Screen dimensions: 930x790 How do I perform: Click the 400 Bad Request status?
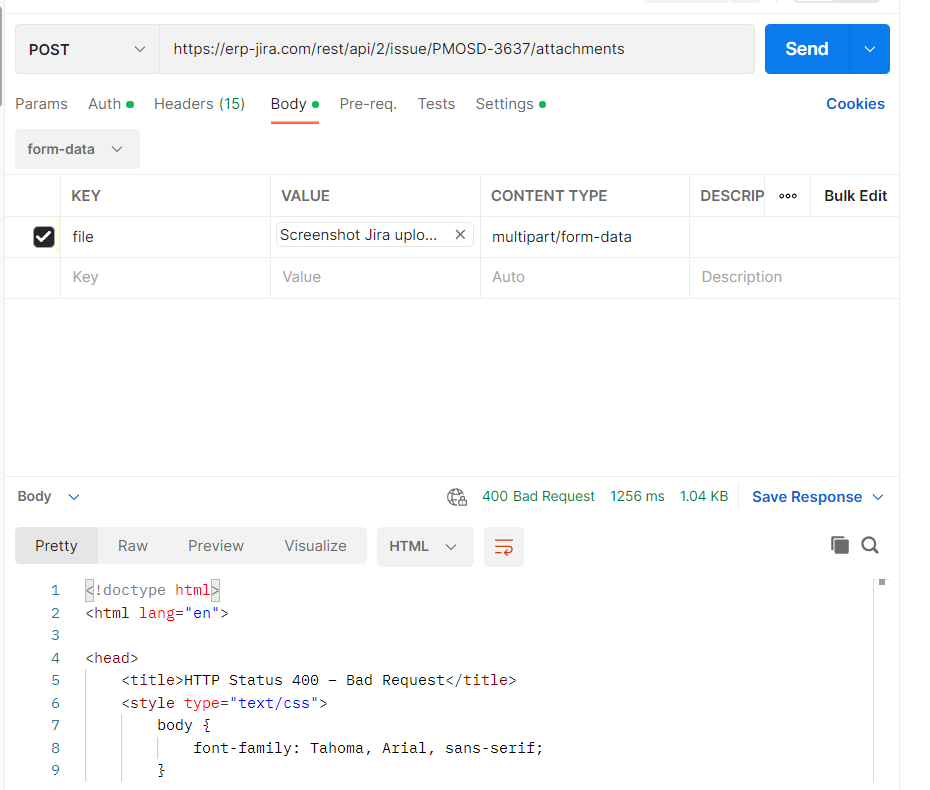(x=538, y=496)
